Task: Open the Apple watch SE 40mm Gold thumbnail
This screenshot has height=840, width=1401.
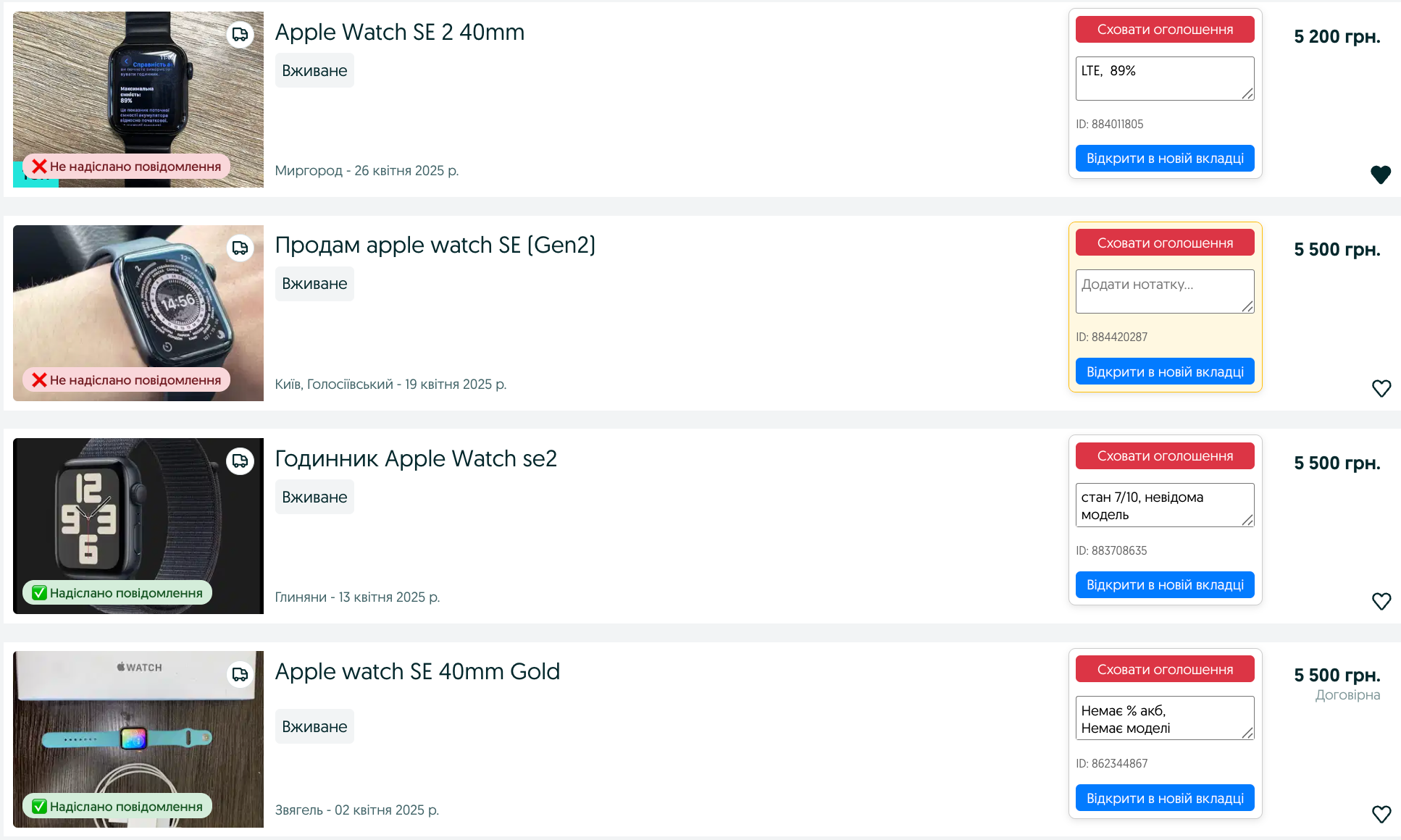Action: pyautogui.click(x=138, y=739)
